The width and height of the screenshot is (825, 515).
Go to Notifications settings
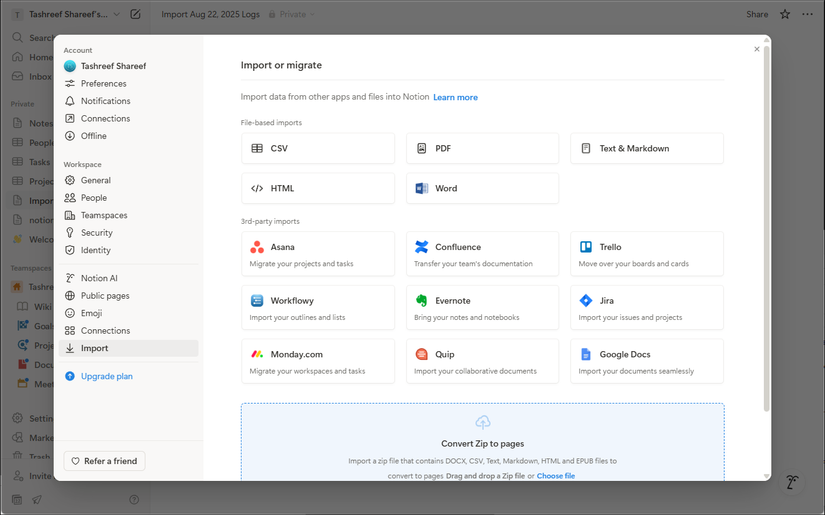[105, 101]
